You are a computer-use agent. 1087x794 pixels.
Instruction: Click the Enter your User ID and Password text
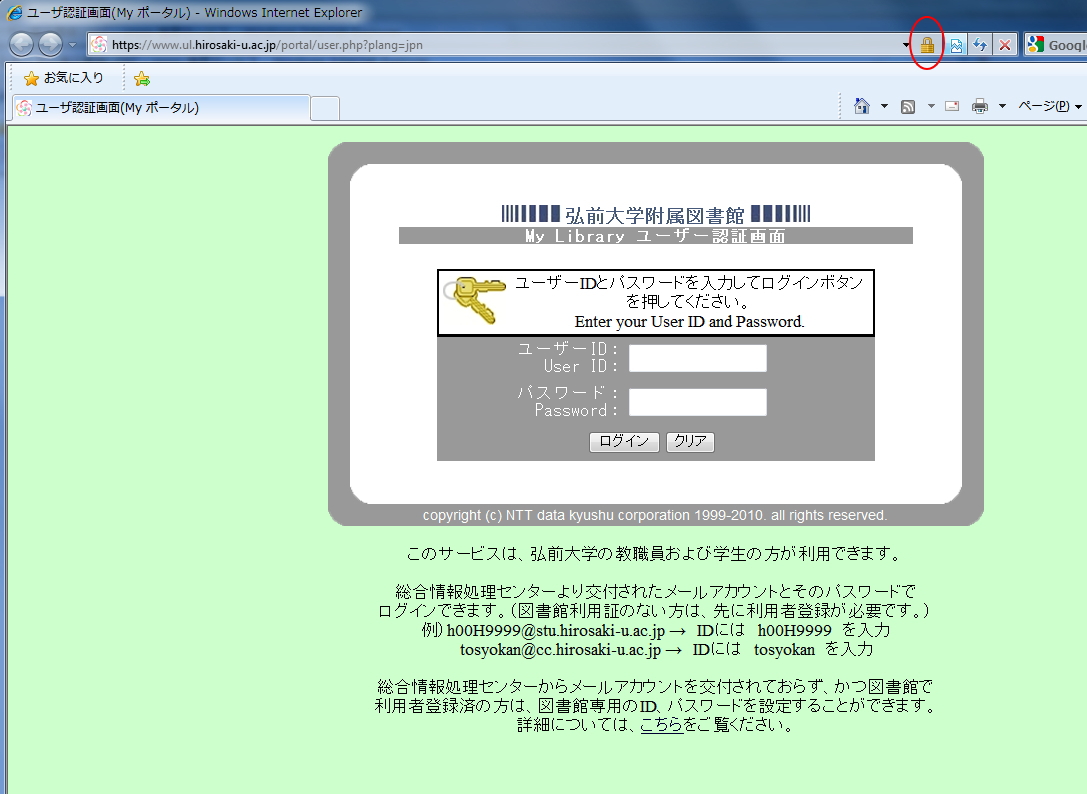pos(690,322)
